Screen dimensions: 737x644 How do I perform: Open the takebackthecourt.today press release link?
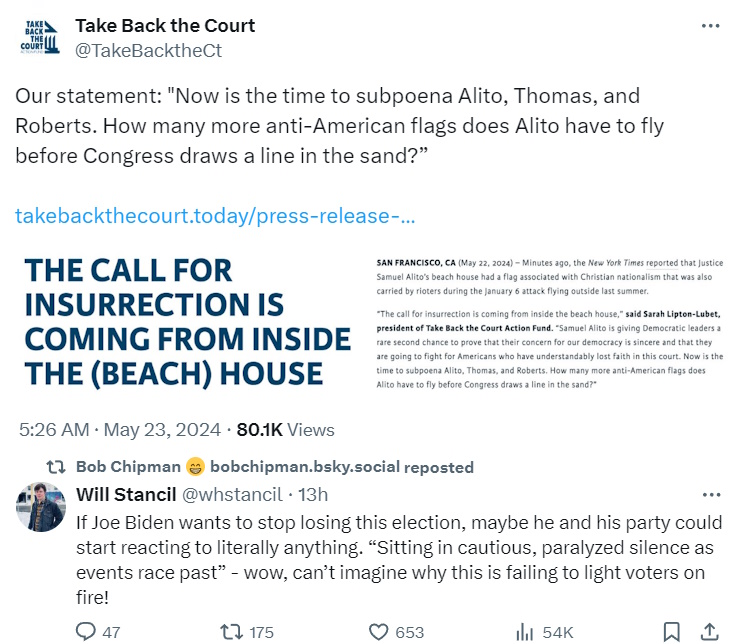pyautogui.click(x=215, y=216)
